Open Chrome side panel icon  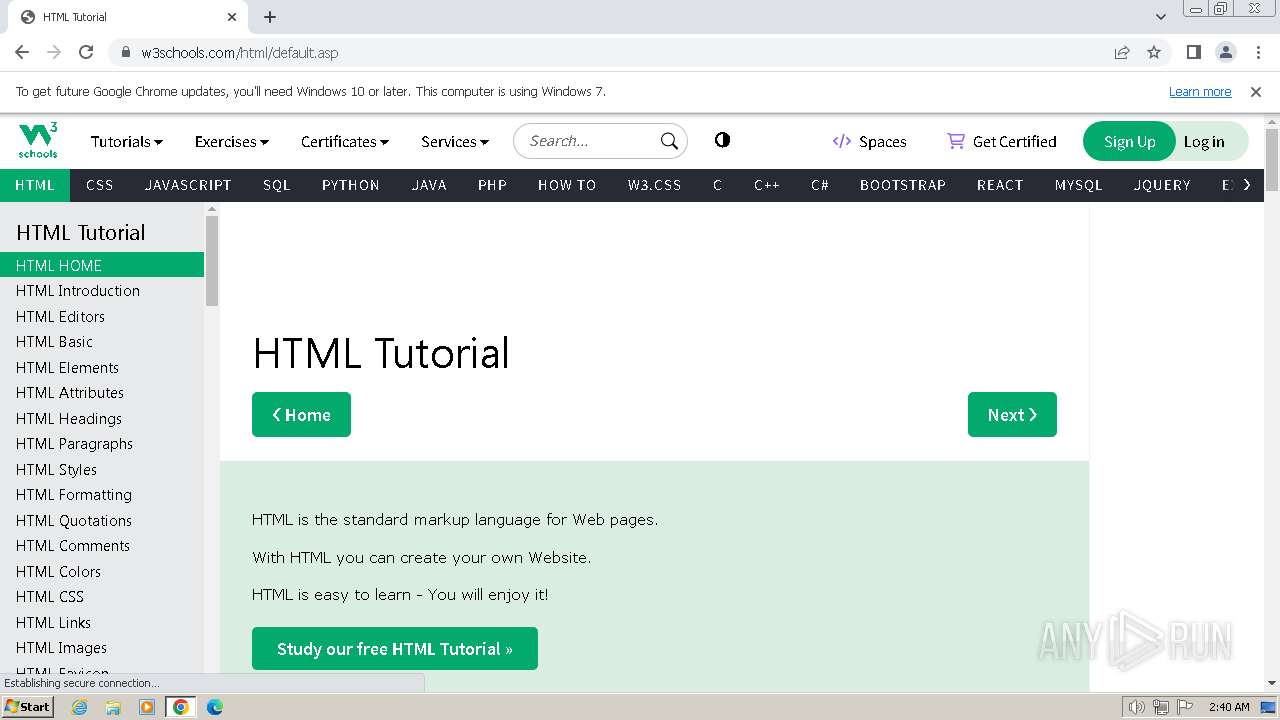[x=1193, y=52]
